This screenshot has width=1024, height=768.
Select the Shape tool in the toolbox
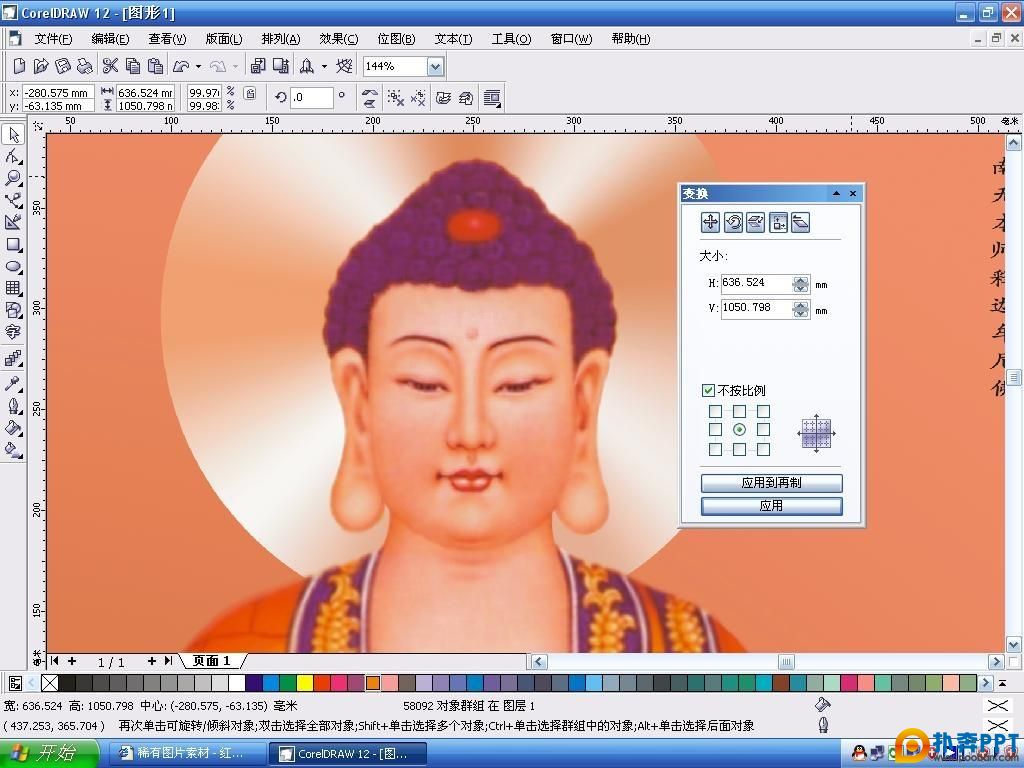click(x=13, y=157)
